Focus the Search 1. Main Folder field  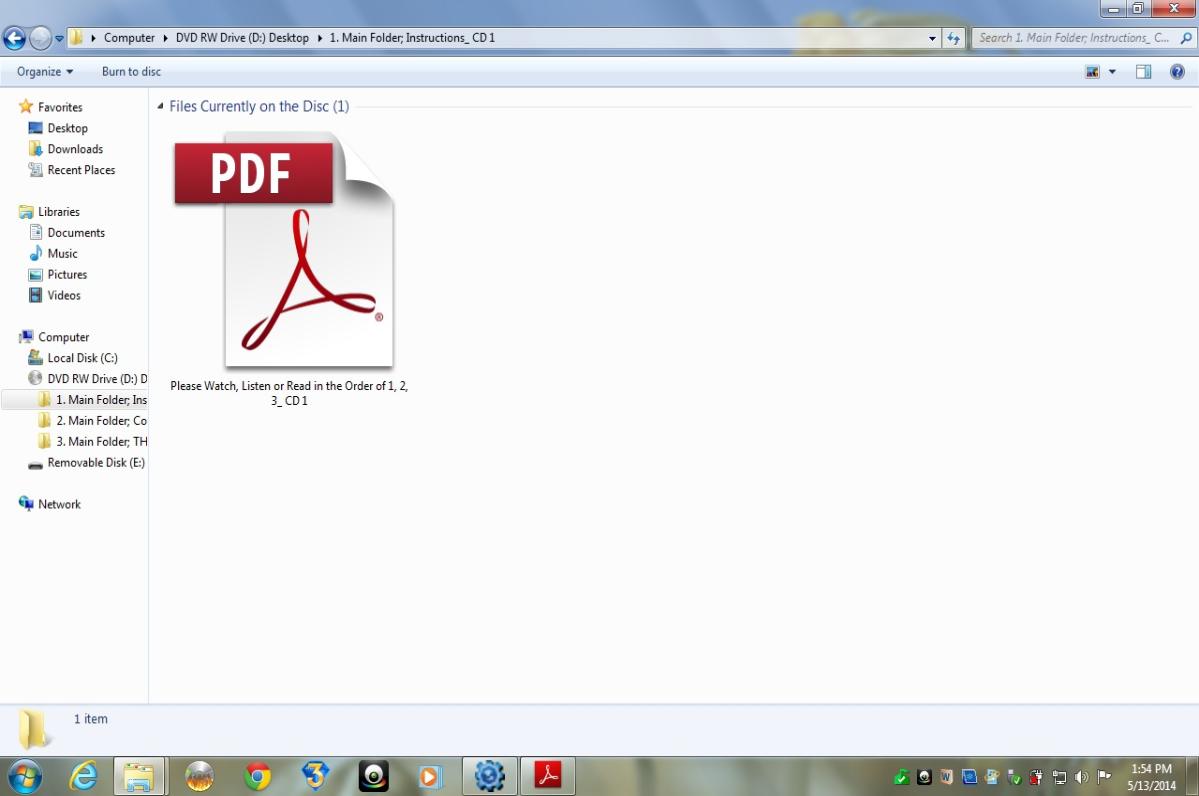tap(1083, 37)
